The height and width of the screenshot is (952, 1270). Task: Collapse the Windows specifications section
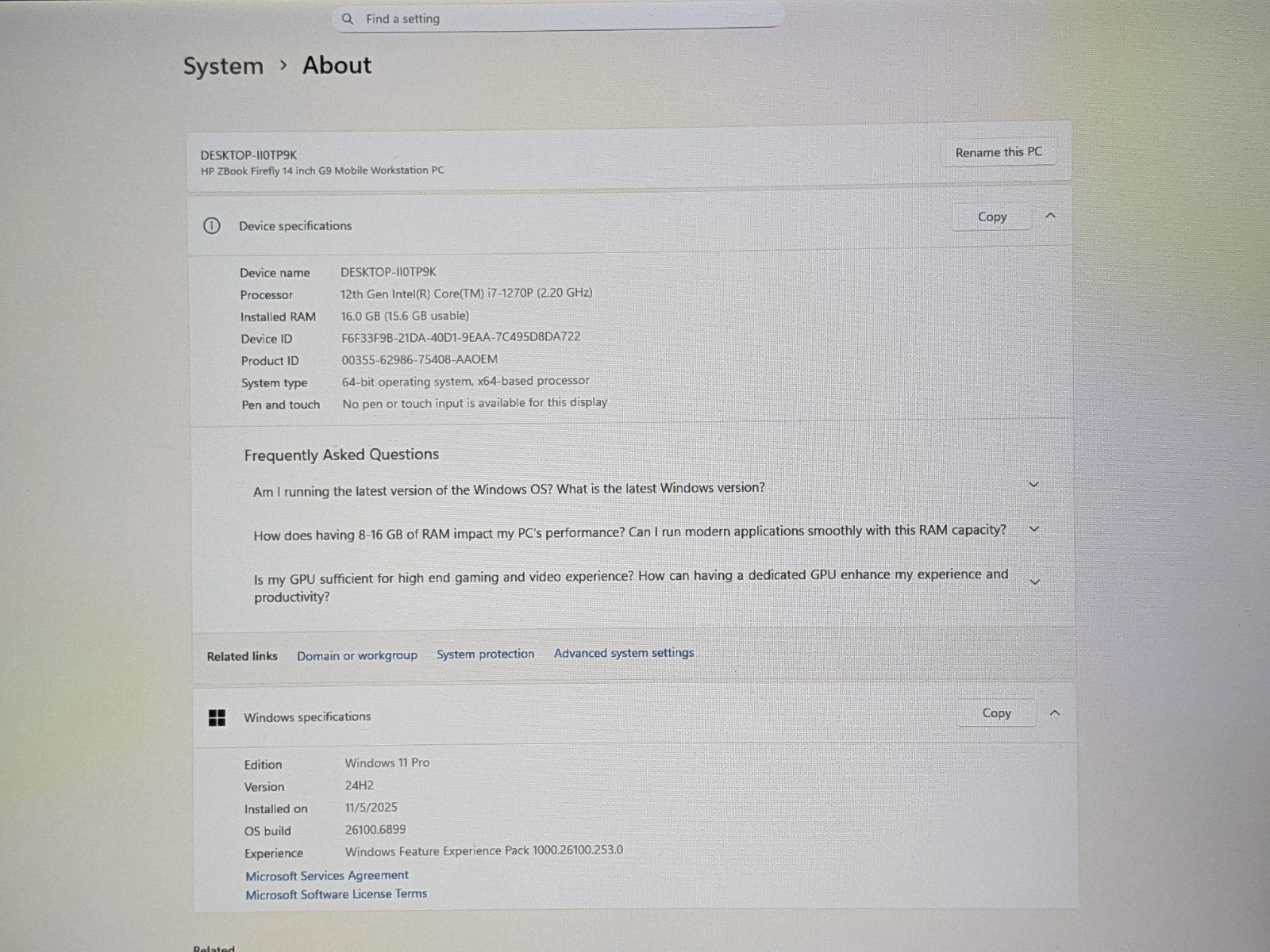tap(1054, 713)
